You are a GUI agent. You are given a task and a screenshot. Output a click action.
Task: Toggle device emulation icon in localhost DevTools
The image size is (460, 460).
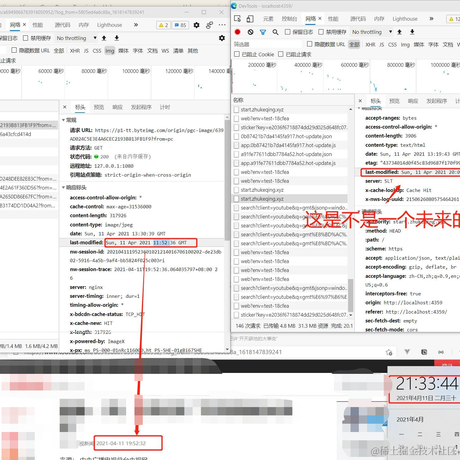[x=250, y=19]
